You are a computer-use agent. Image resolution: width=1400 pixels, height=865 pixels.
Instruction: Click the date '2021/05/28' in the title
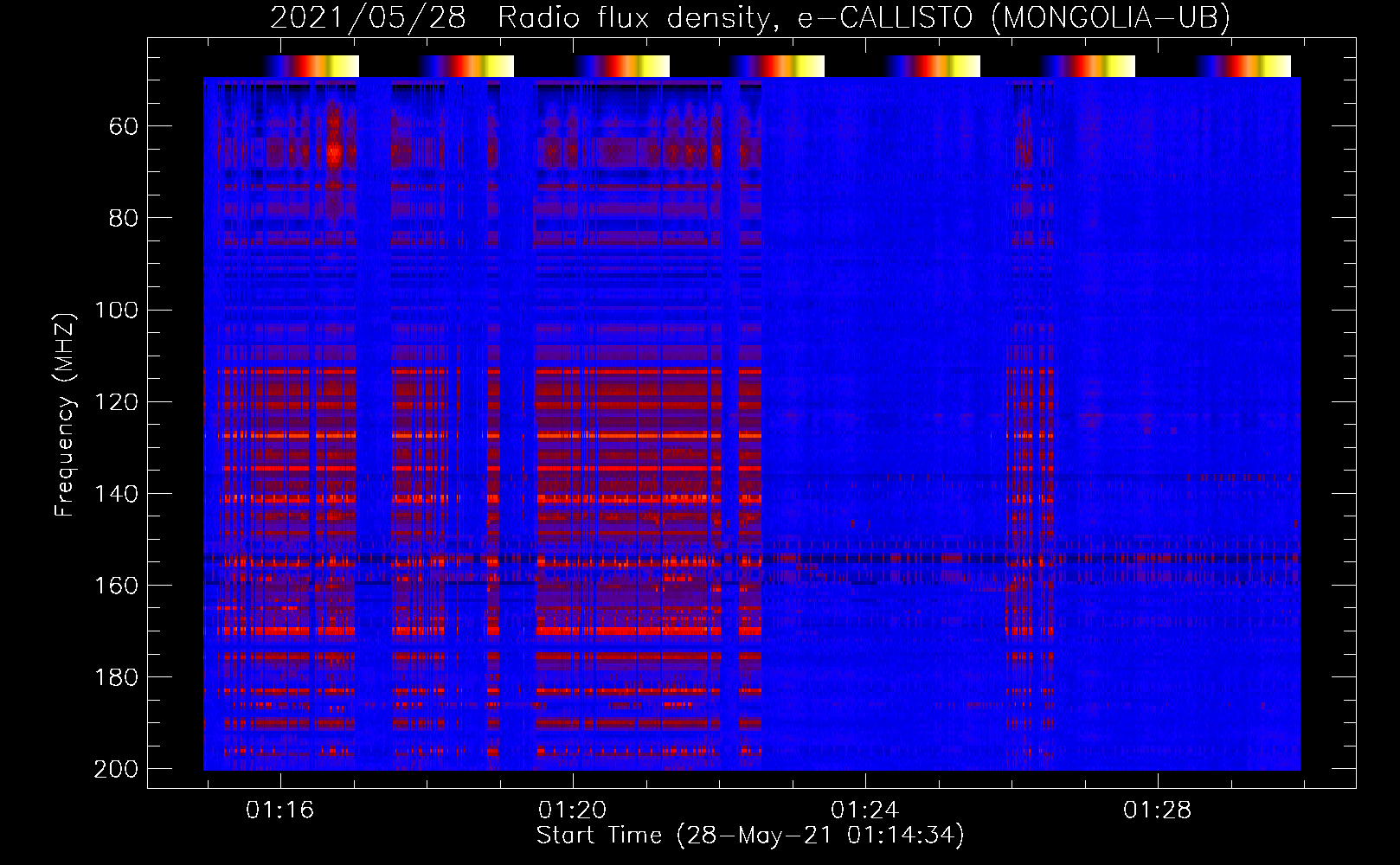click(x=368, y=17)
